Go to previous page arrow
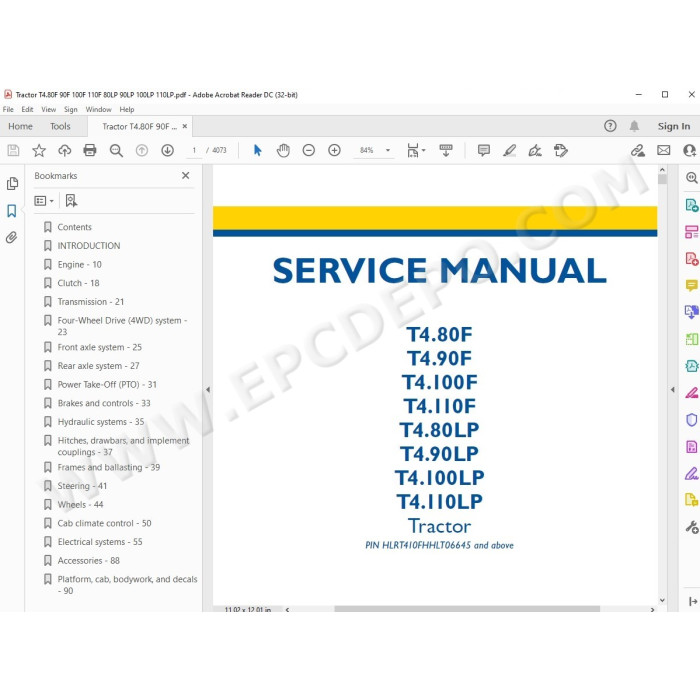This screenshot has width=700, height=700. pos(142,150)
